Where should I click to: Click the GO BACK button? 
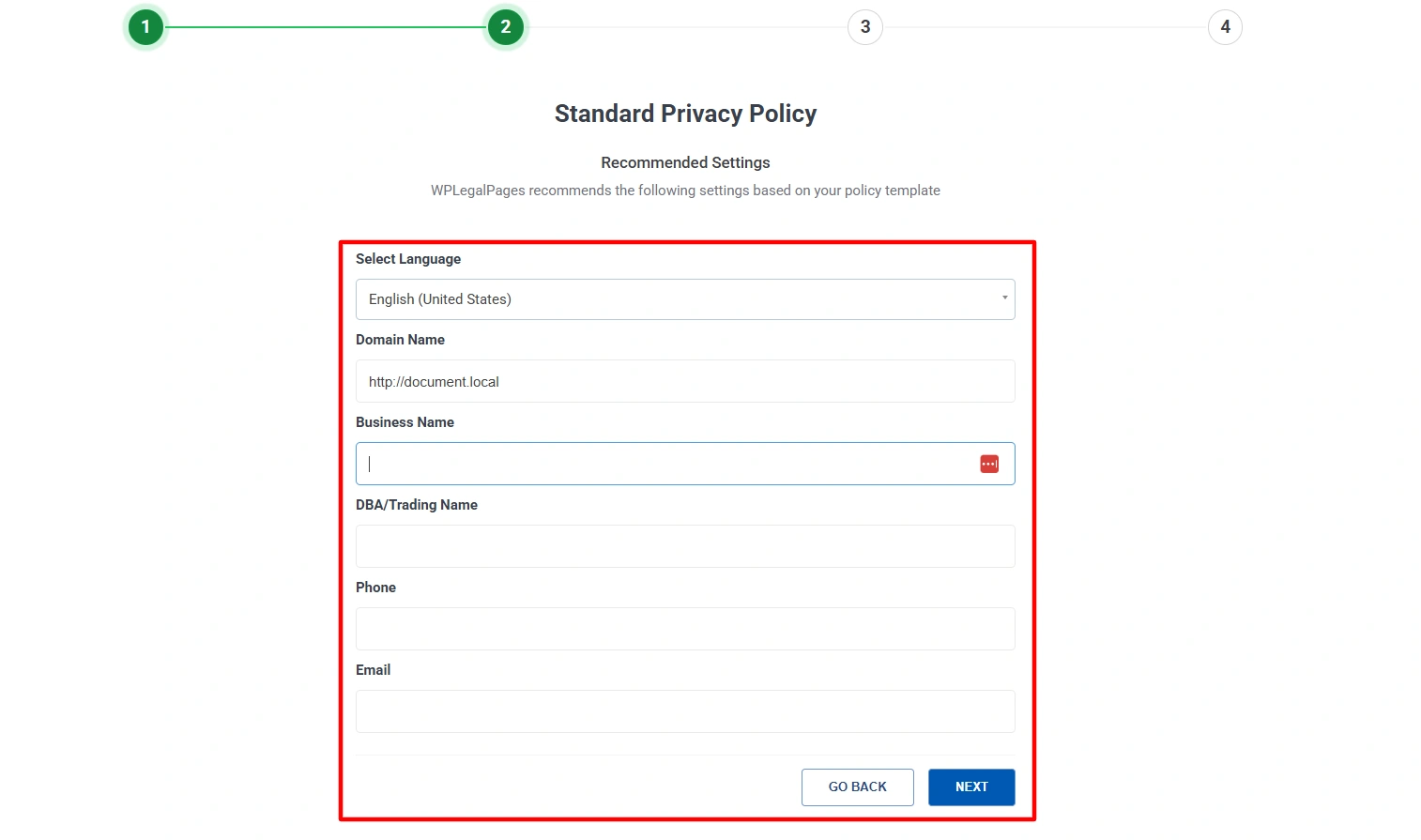pos(857,787)
